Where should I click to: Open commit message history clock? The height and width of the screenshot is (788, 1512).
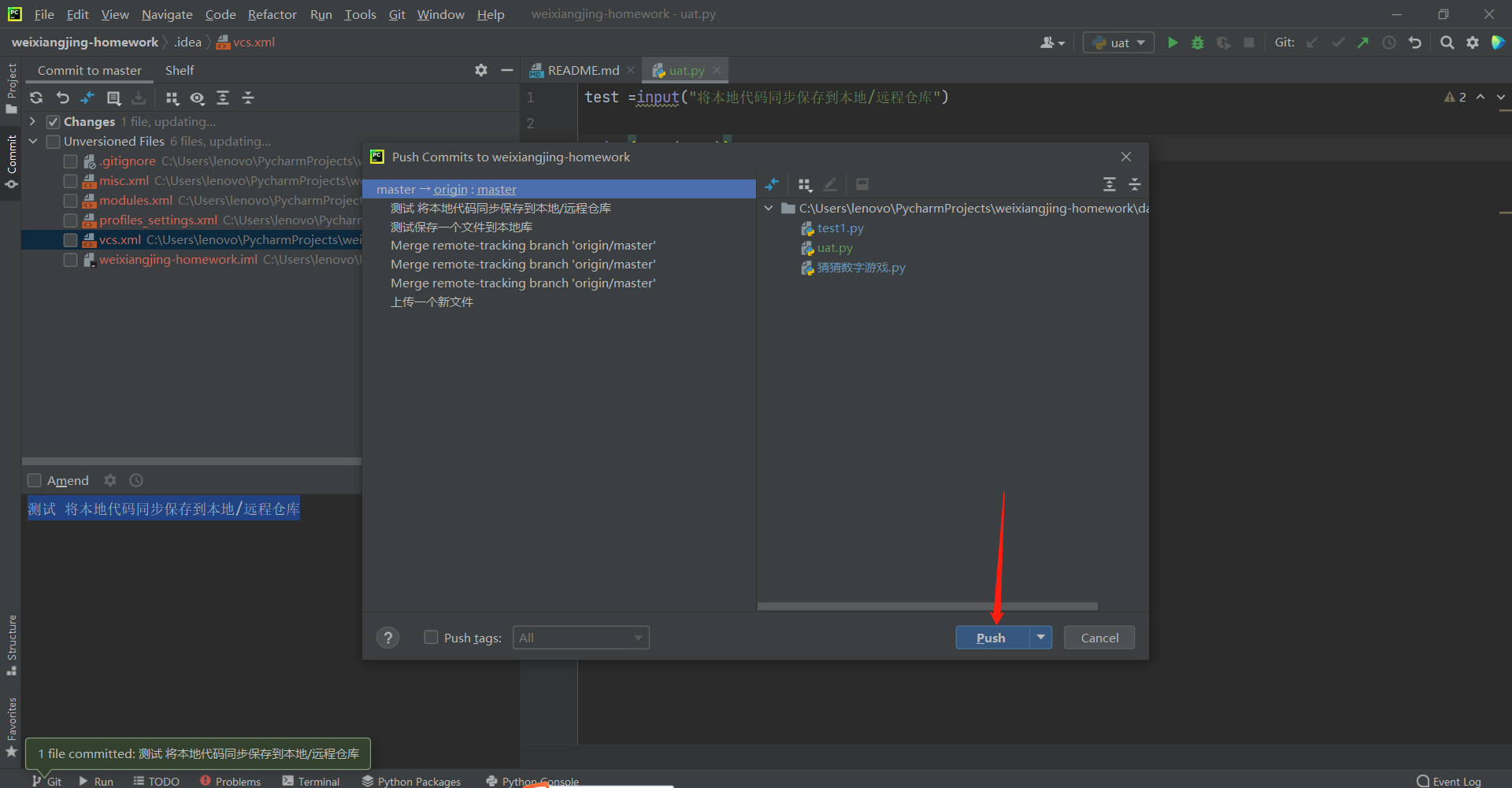pyautogui.click(x=136, y=480)
